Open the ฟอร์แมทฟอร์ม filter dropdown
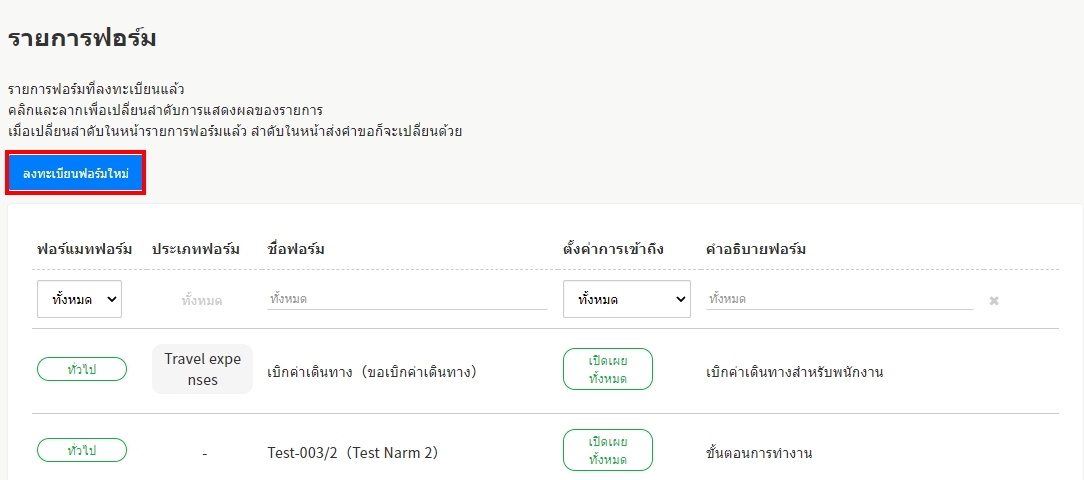Screen dimensions: 1084x480 (x=80, y=299)
